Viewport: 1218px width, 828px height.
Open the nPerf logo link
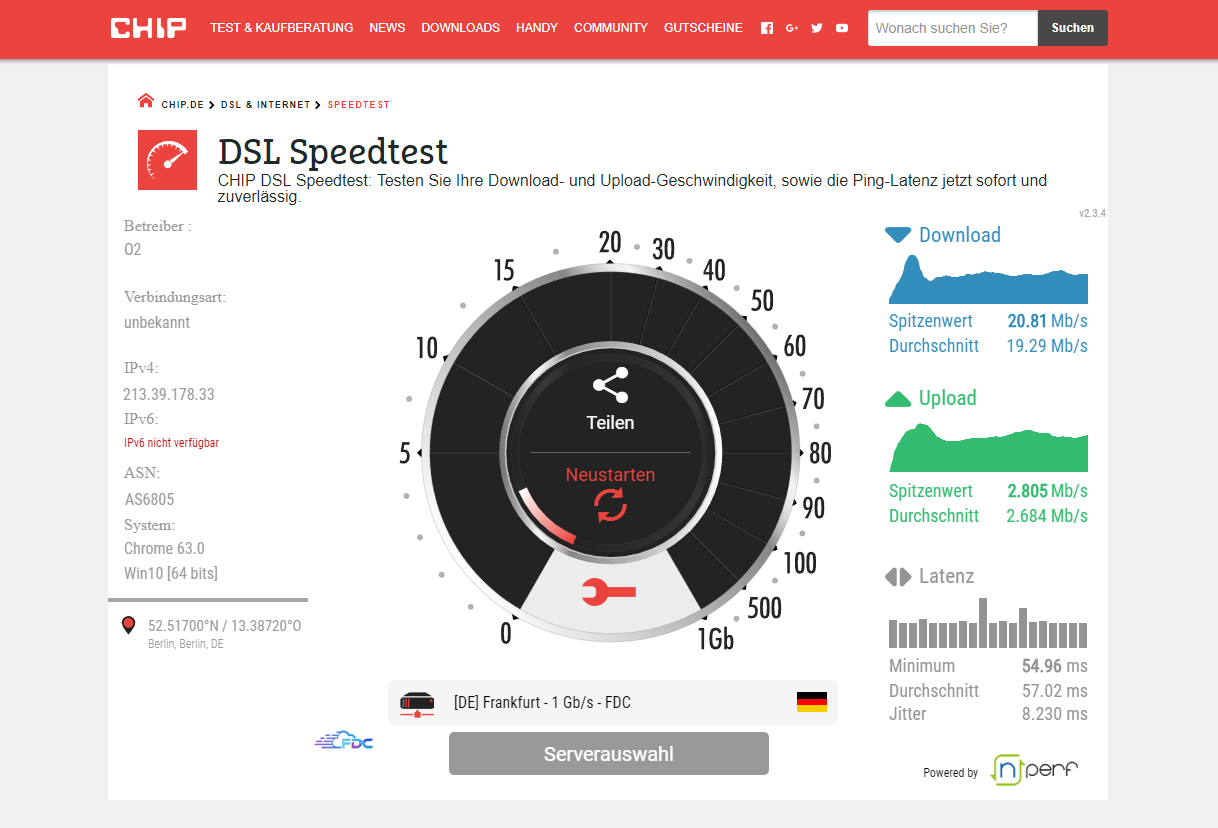(1035, 769)
